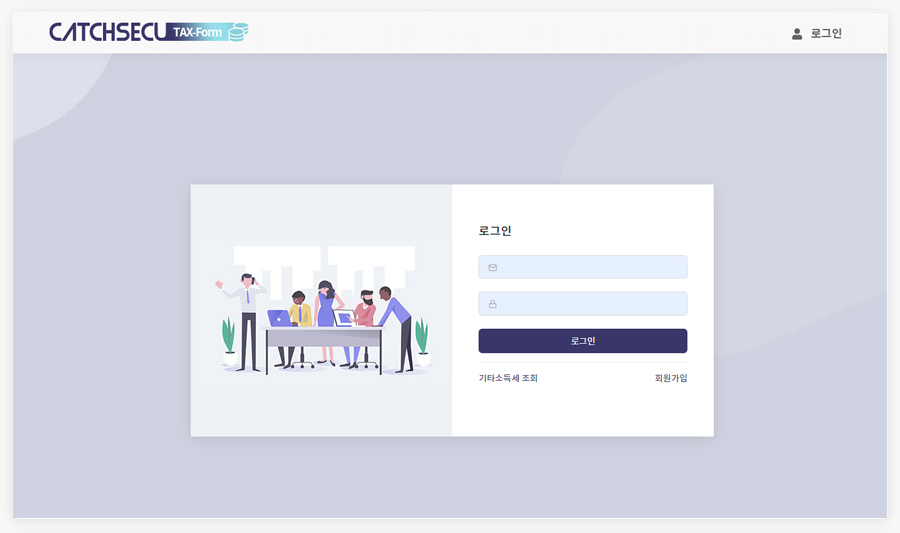
Task: Focus the password input field
Action: [583, 304]
